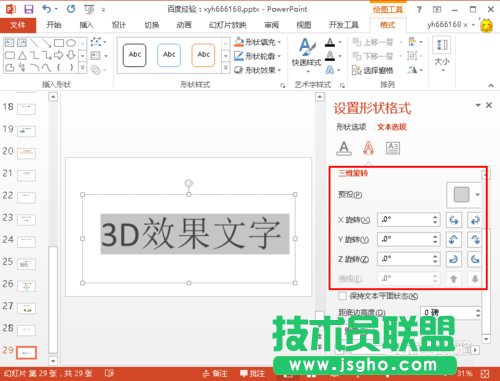Select the Down Arrow shape in gallery
The height and width of the screenshot is (381, 500).
tap(71, 55)
